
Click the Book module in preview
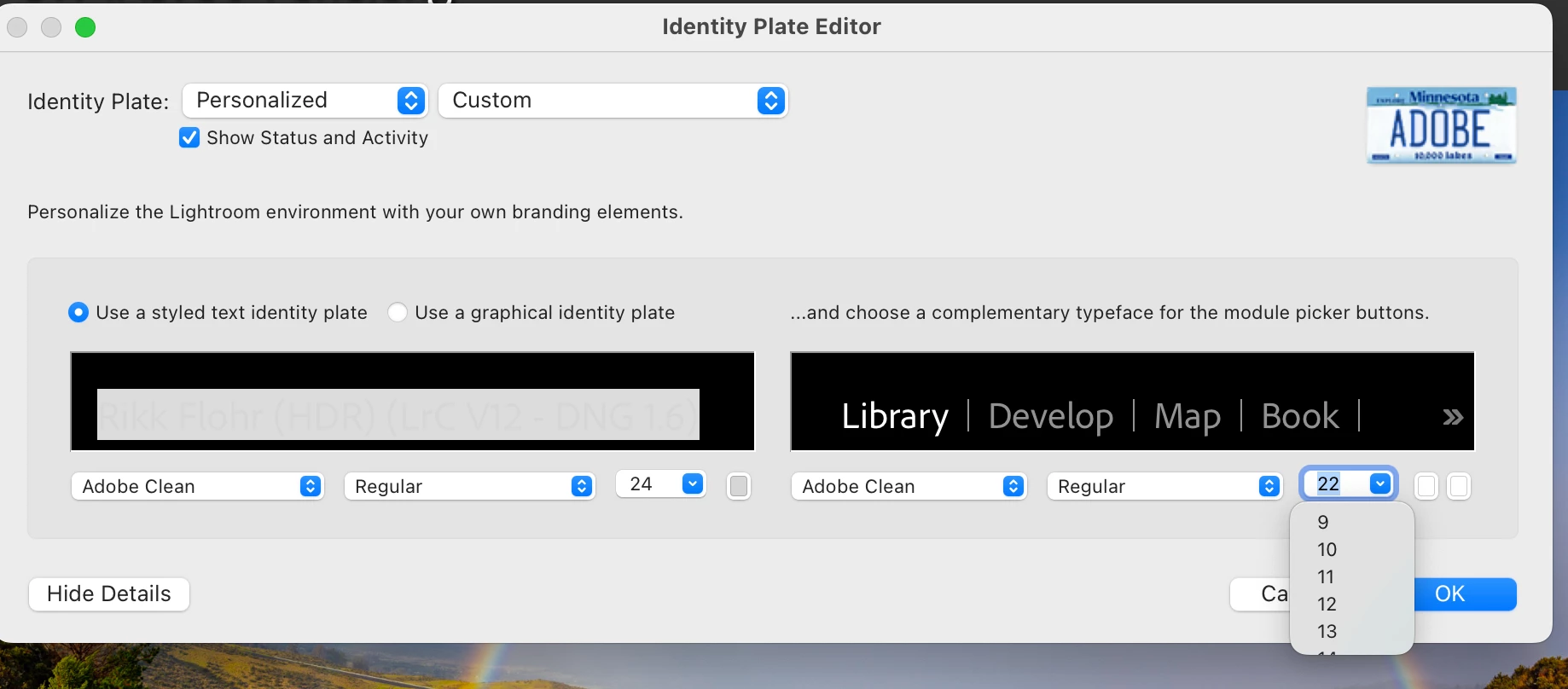tap(1300, 417)
